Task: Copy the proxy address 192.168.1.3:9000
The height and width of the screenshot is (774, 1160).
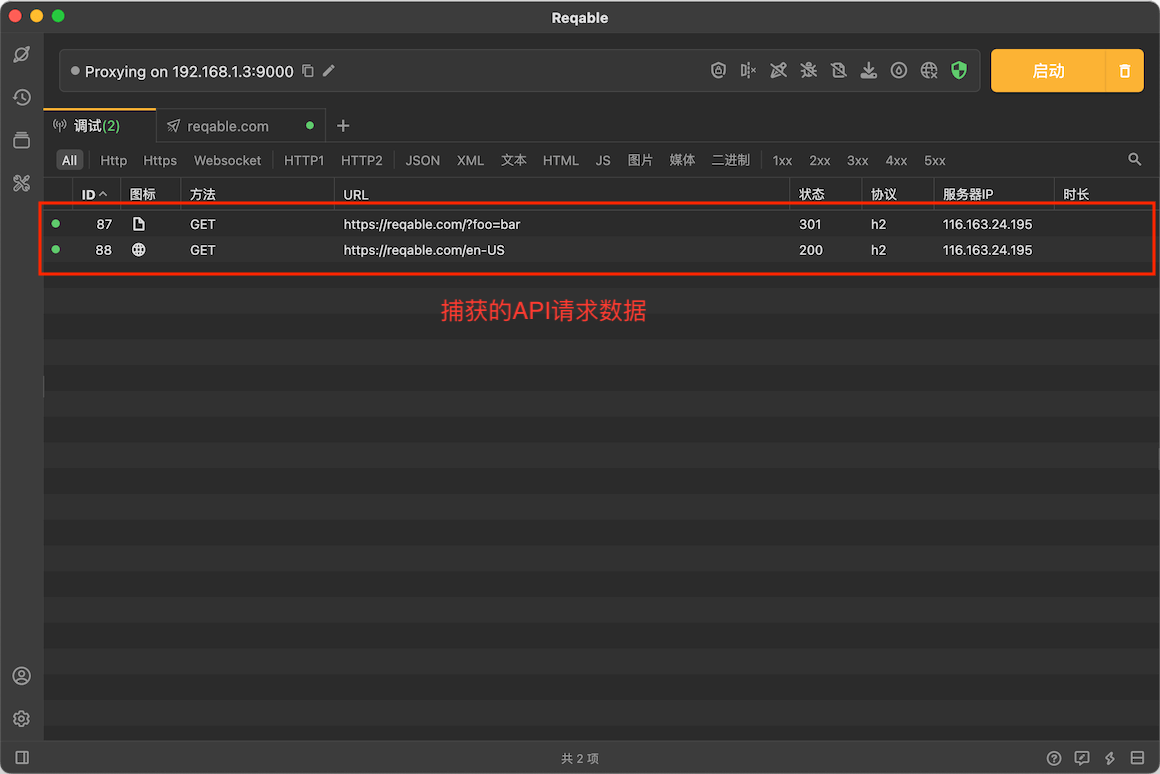Action: tap(308, 71)
